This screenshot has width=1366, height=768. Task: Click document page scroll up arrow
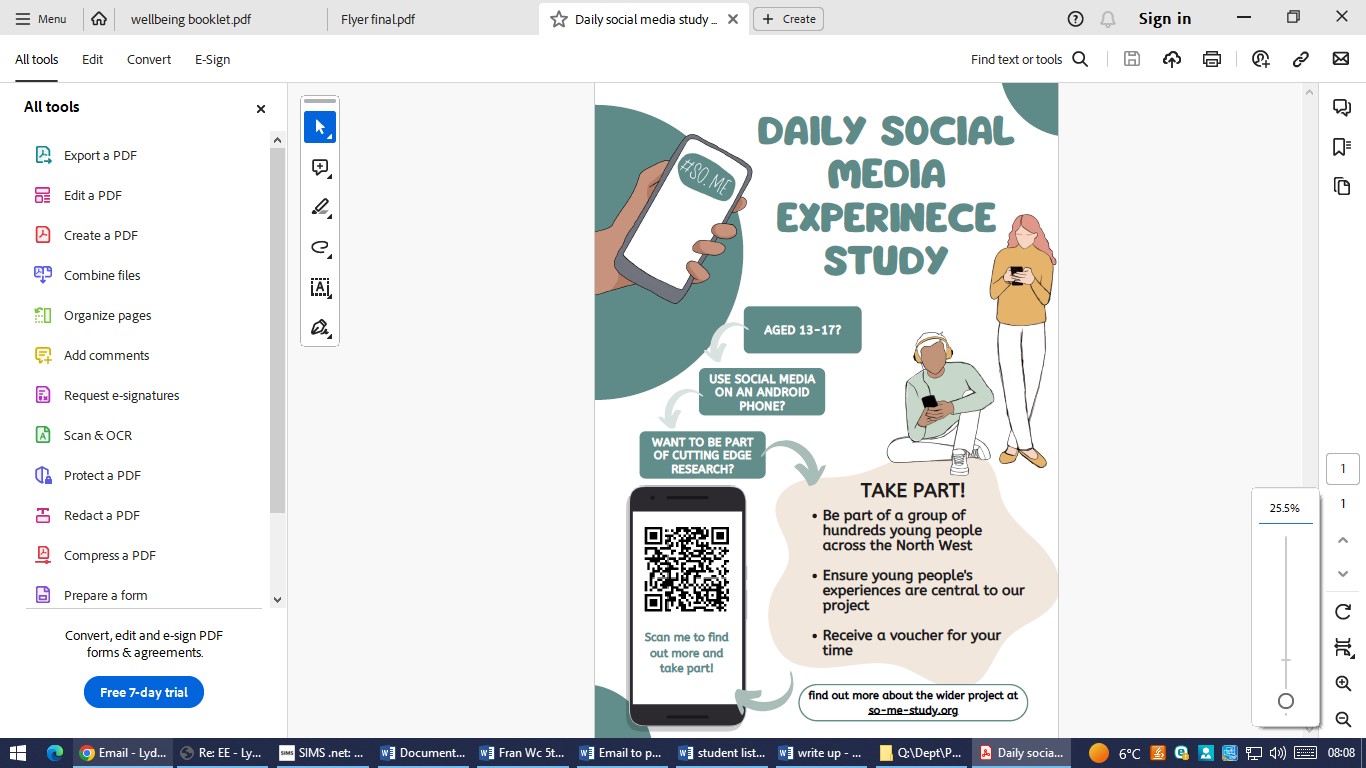click(1310, 92)
